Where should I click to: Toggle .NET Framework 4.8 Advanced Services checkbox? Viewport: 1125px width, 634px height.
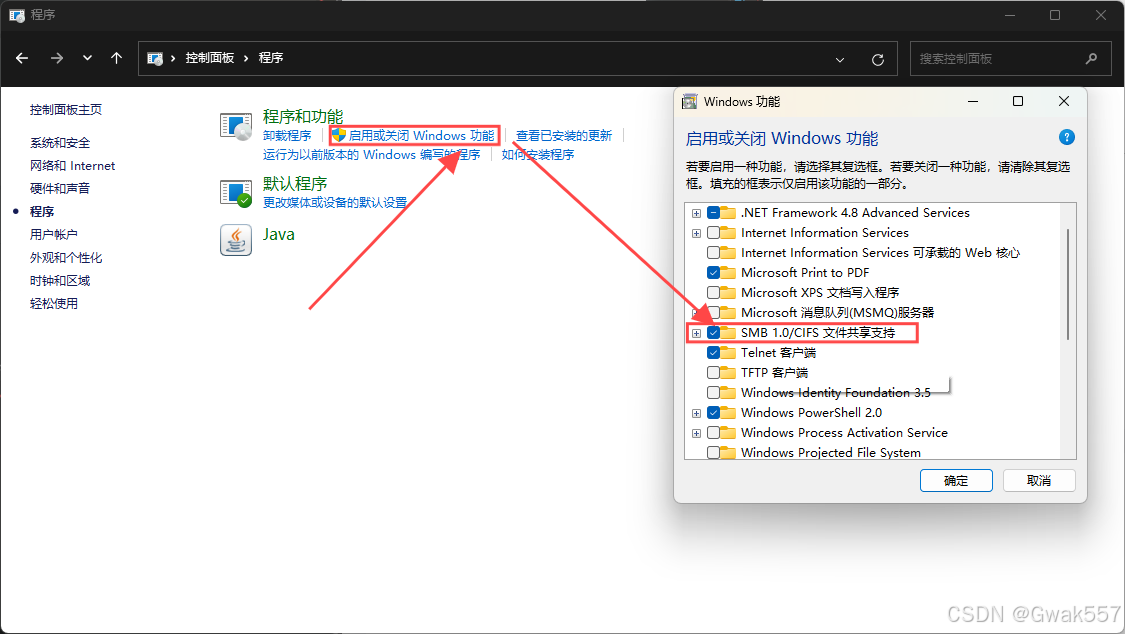[713, 212]
